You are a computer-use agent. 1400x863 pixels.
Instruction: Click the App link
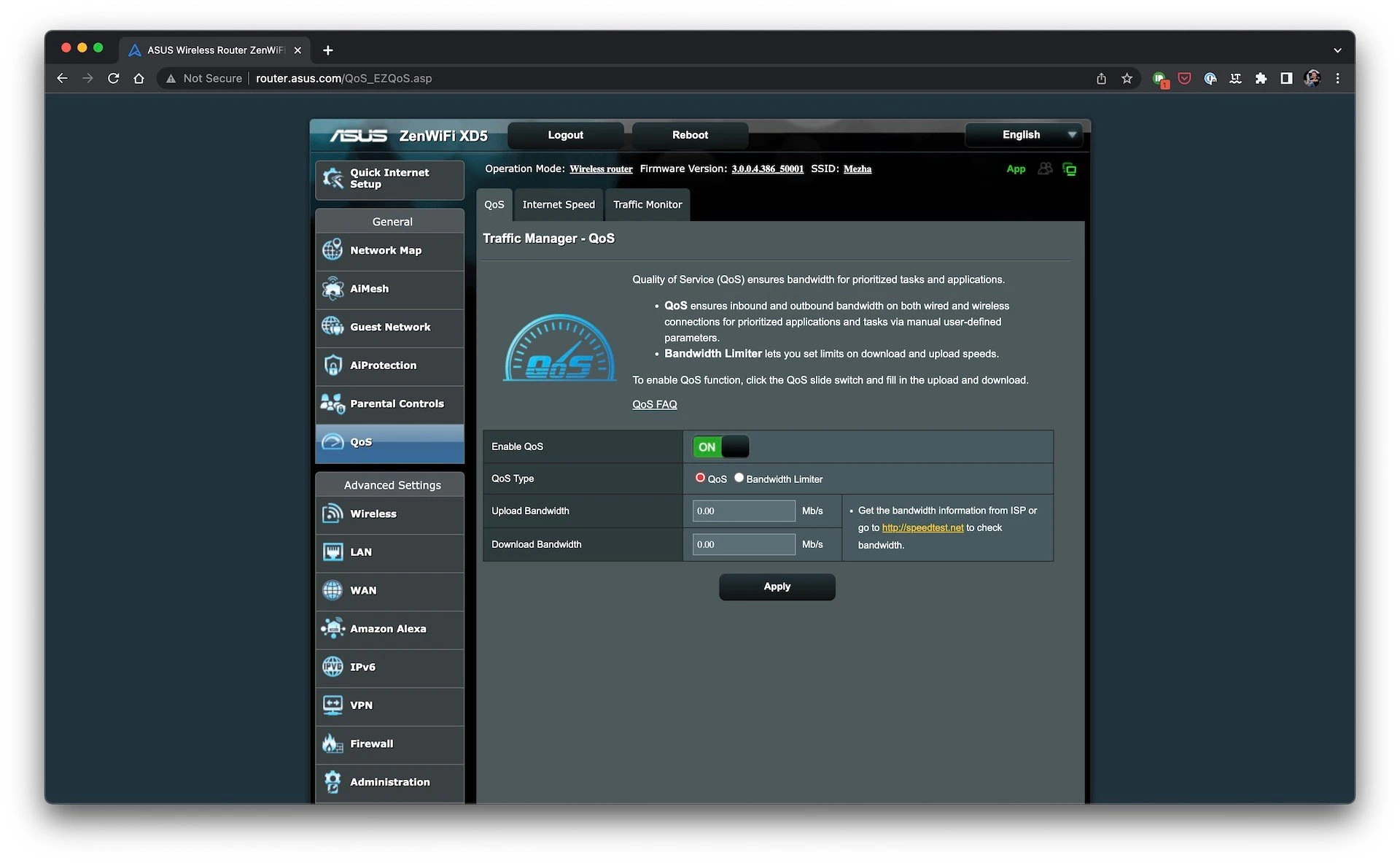pos(1016,169)
